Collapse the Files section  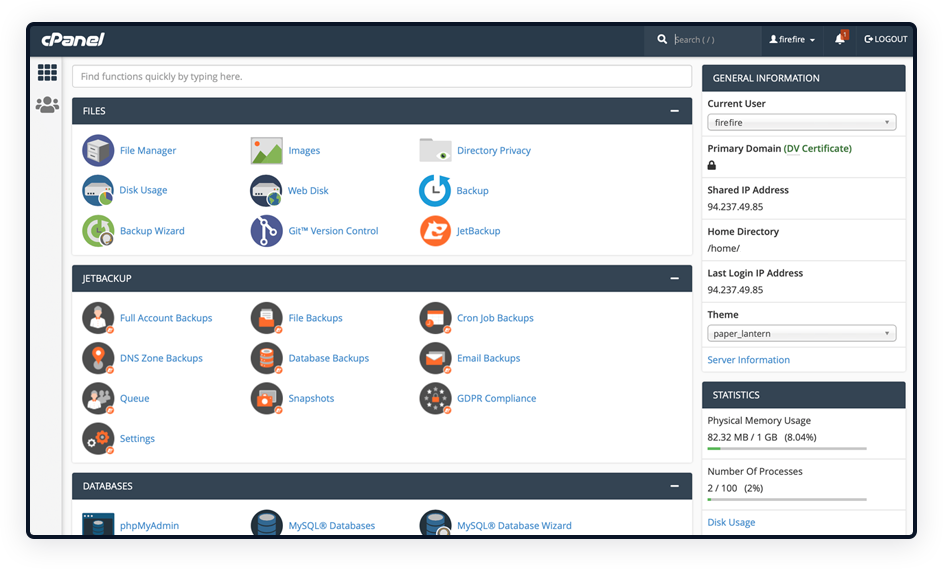[675, 111]
